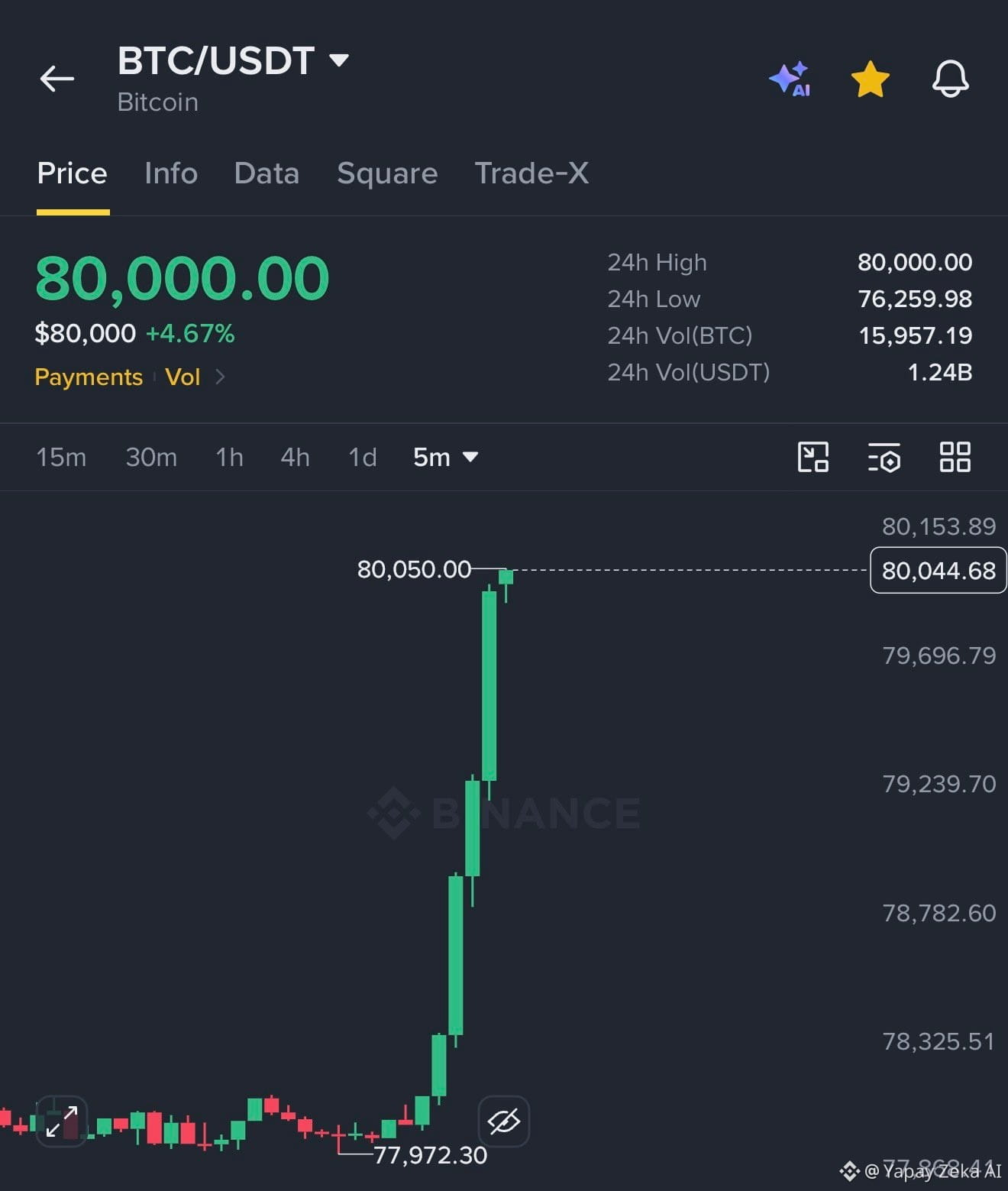Expand Payments Vol chevron

click(x=220, y=377)
